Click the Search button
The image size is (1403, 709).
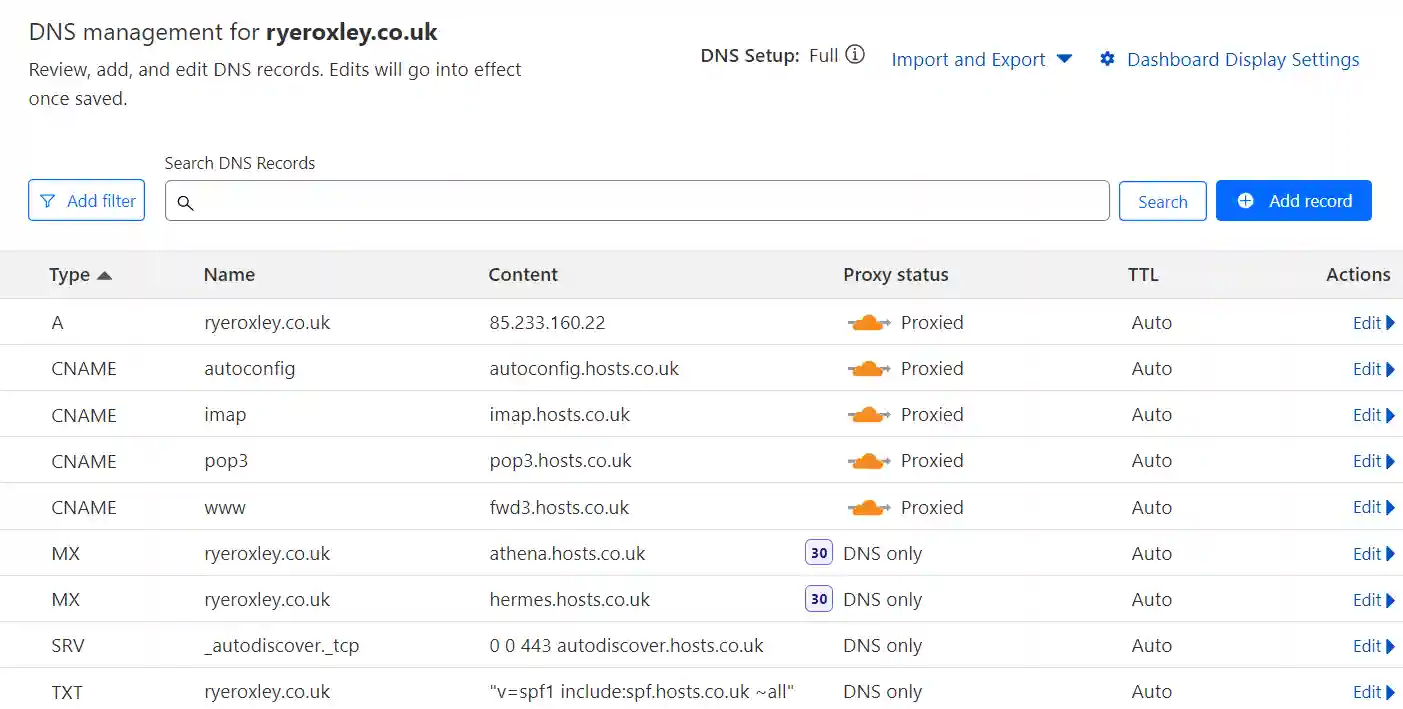coord(1162,200)
